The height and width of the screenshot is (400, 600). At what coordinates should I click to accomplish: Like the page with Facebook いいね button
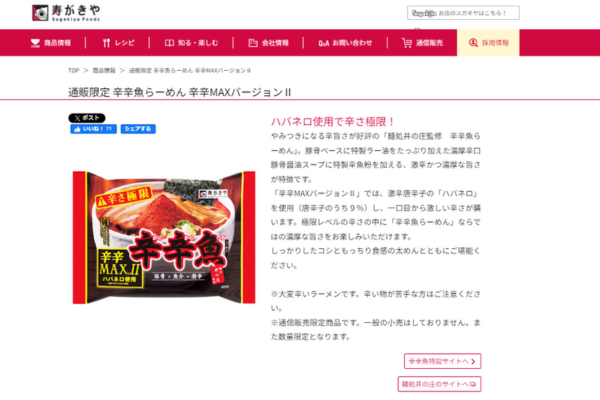click(93, 129)
